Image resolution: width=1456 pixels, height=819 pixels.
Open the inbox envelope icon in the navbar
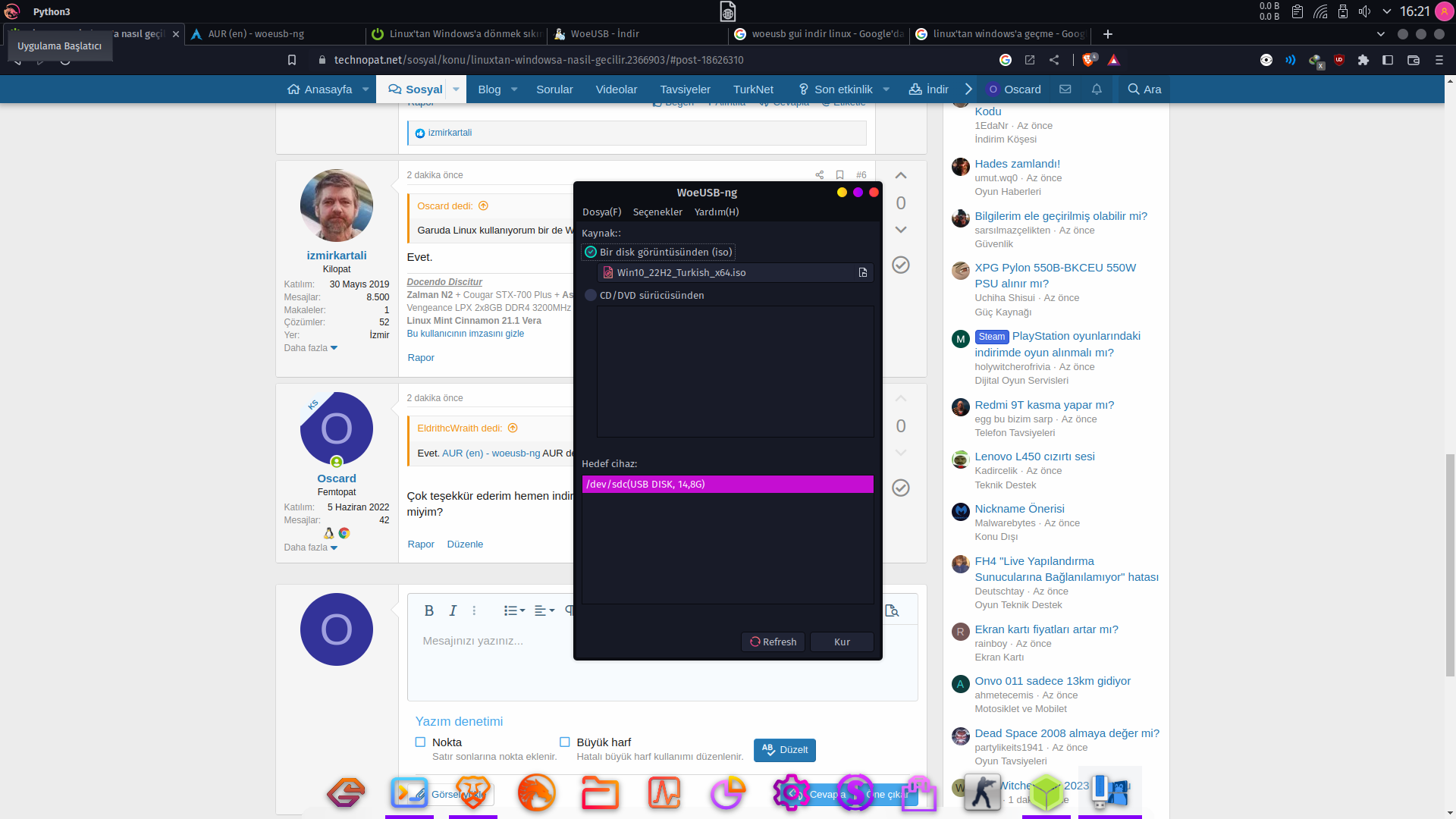click(1065, 89)
